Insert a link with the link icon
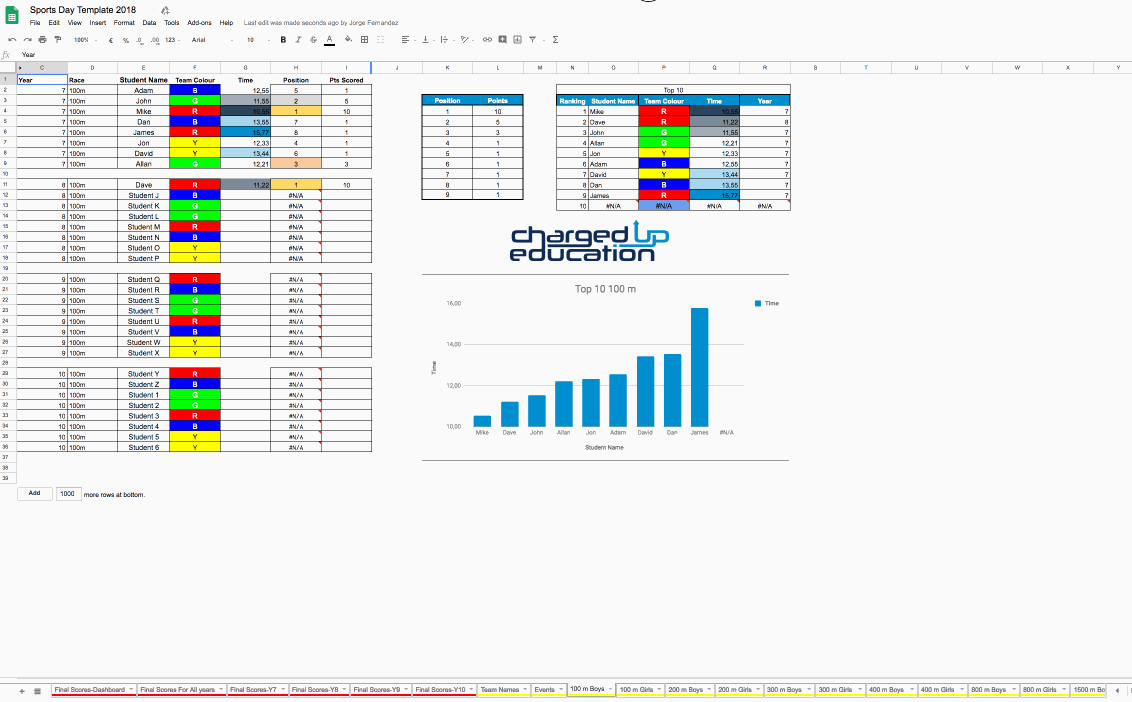Viewport: 1132px width, 702px height. click(487, 40)
